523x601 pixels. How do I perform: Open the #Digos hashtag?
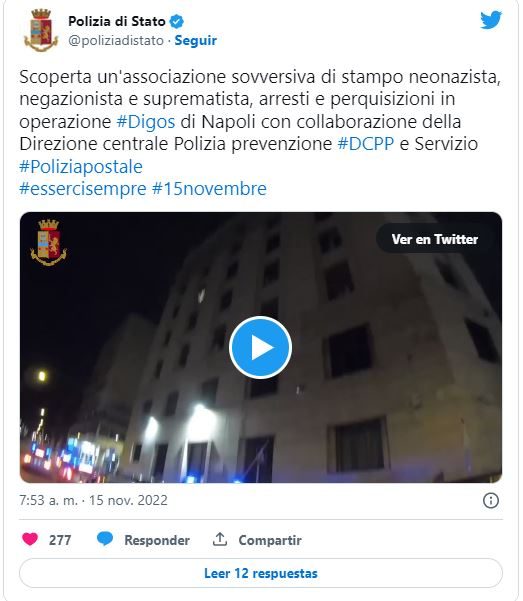(x=146, y=122)
